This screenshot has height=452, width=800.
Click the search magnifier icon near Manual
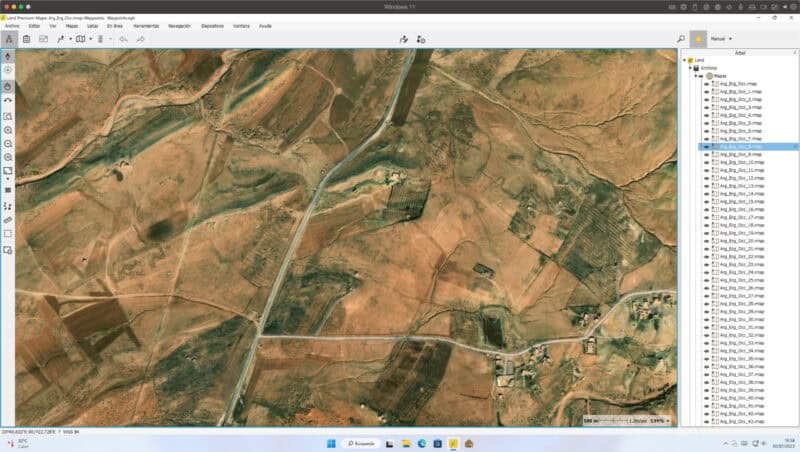[x=681, y=39]
